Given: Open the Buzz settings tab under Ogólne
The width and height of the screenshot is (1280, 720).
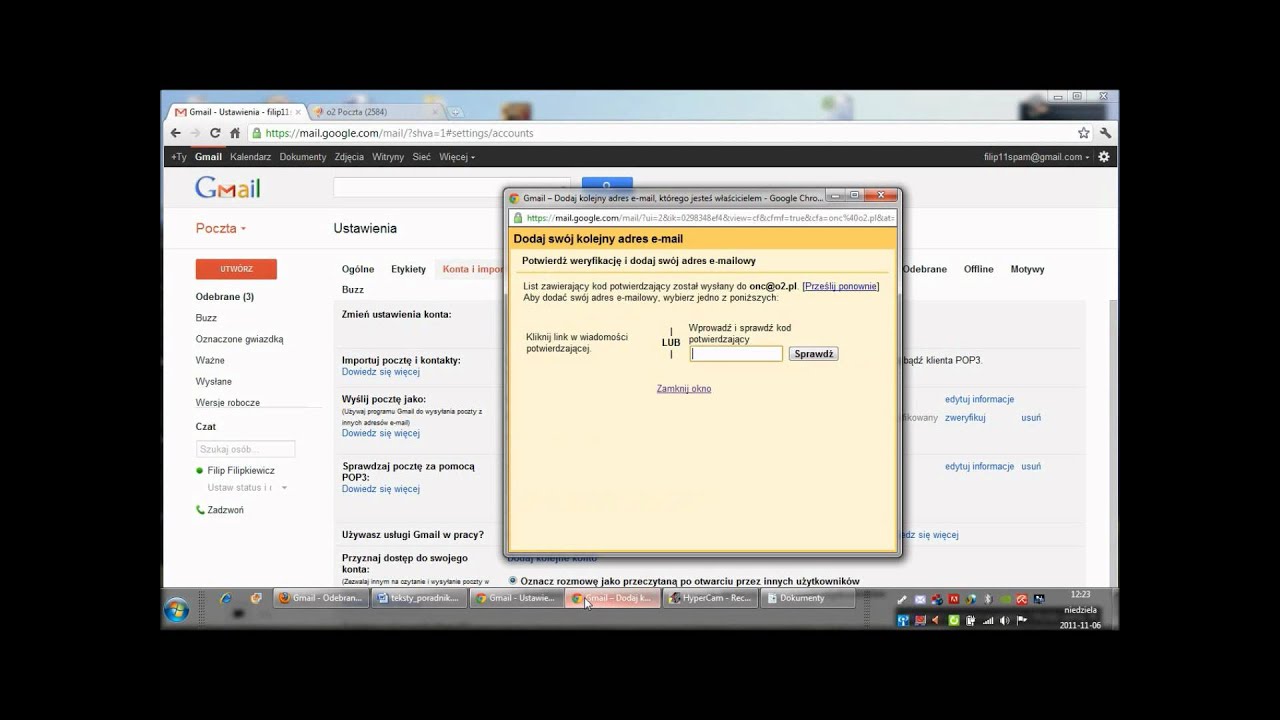Looking at the screenshot, I should [x=353, y=289].
